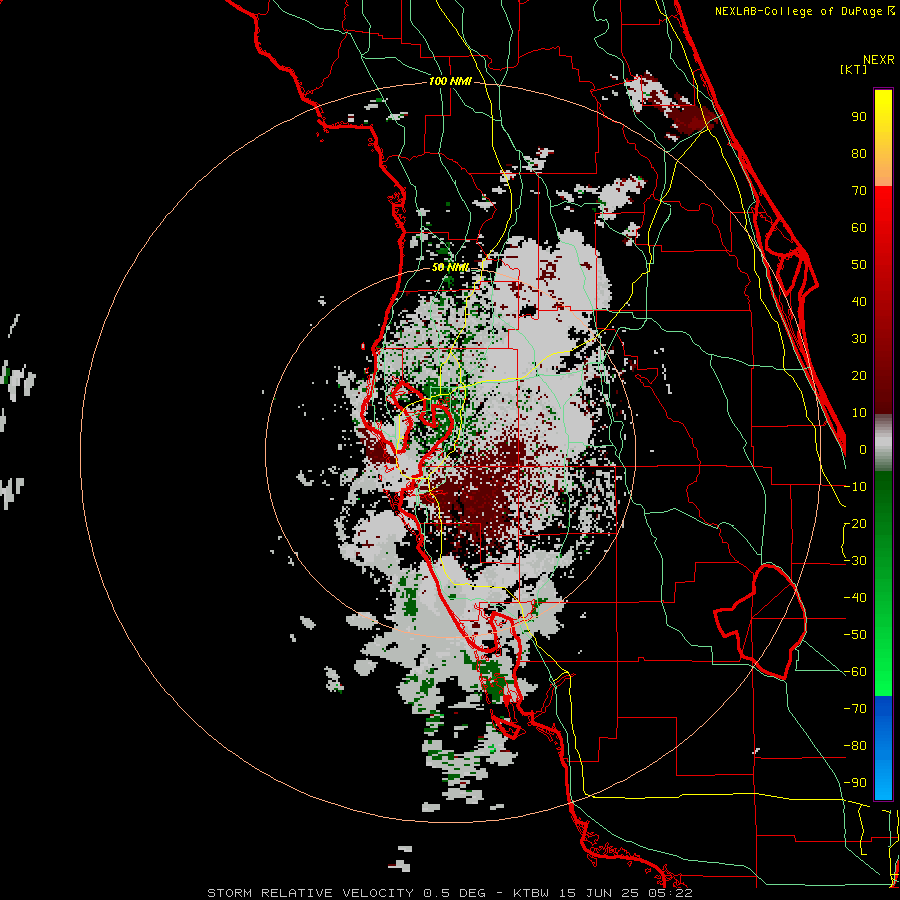Screen dimensions: 900x900
Task: Click the -20 knot scale label
Action: [x=855, y=524]
